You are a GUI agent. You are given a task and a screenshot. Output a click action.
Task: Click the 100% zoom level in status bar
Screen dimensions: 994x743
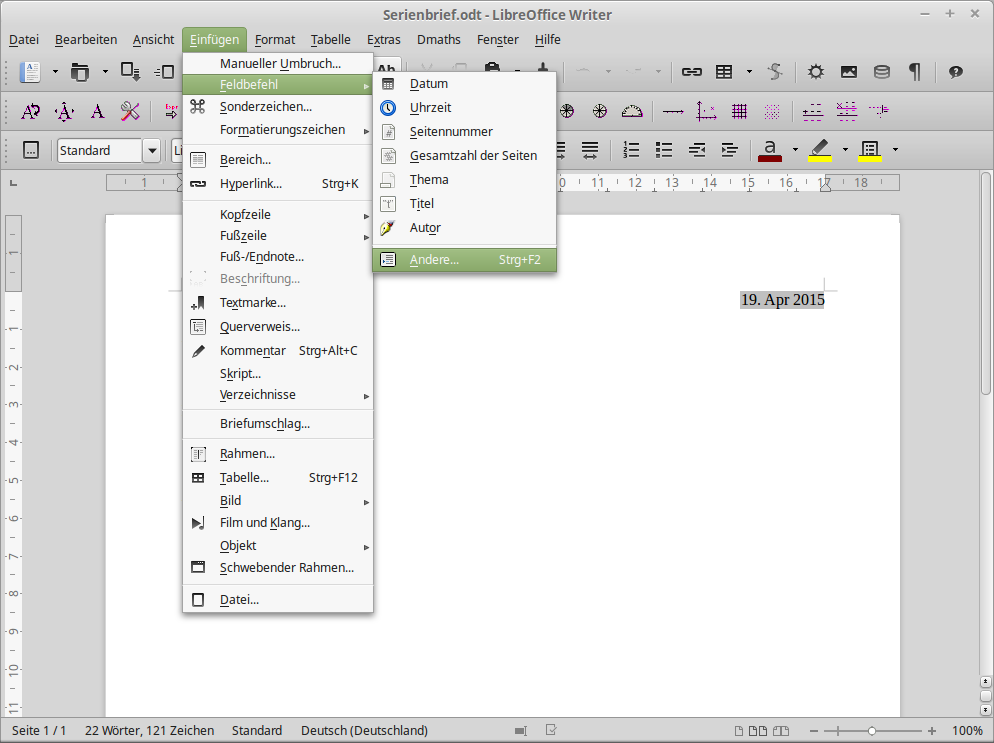coord(966,731)
